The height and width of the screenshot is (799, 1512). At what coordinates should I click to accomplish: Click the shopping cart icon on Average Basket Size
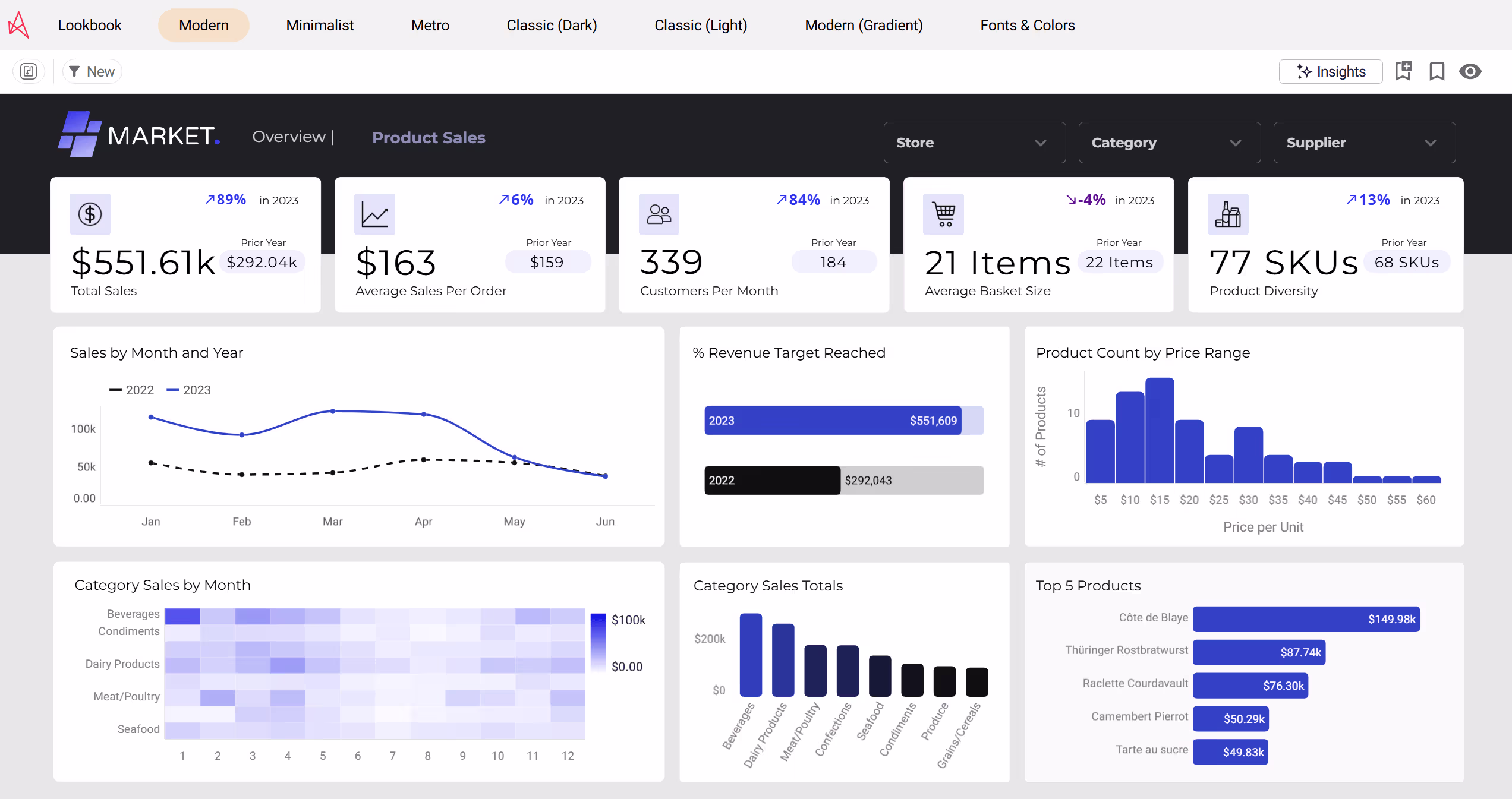(943, 214)
